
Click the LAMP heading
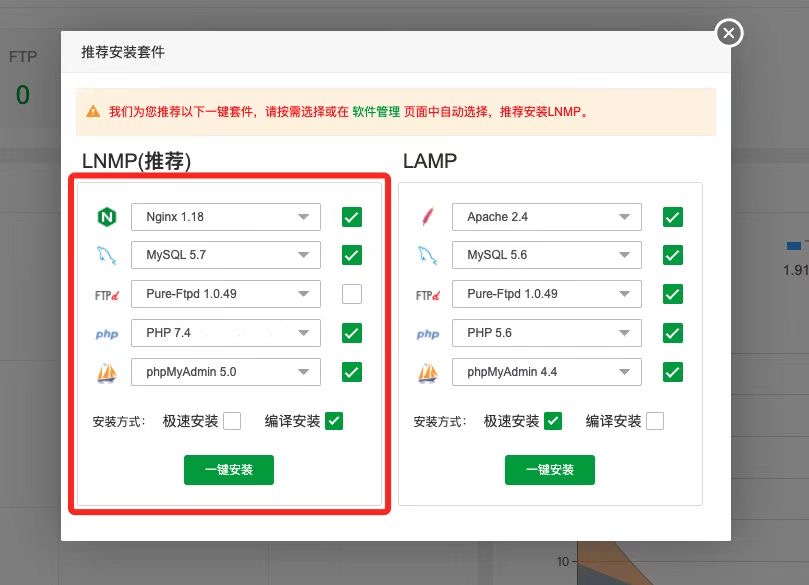click(430, 161)
